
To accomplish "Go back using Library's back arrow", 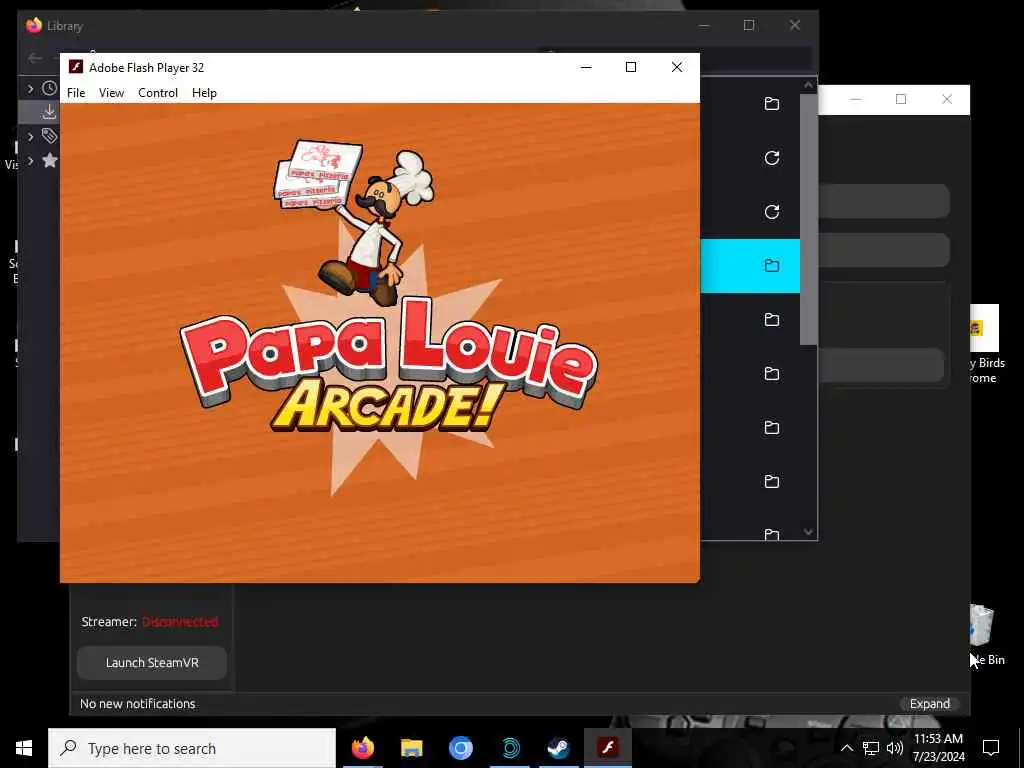I will click(35, 59).
